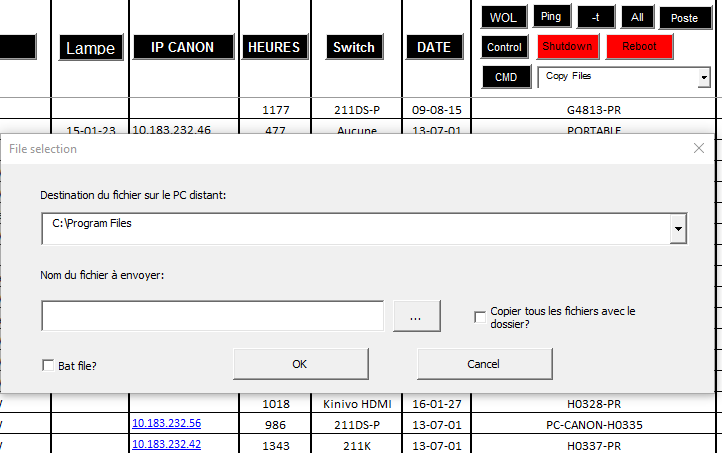Check Copier tous les fichiers option
Viewport: 722px width, 453px height.
(x=480, y=317)
